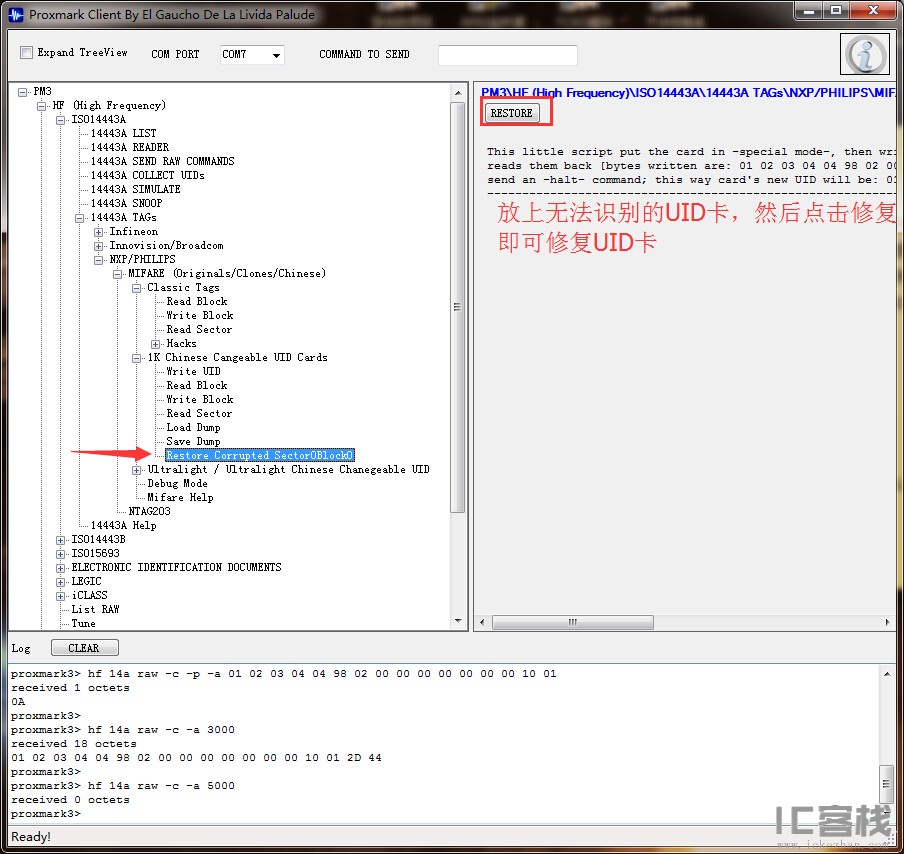Select NTAG203 tree item

tap(149, 511)
